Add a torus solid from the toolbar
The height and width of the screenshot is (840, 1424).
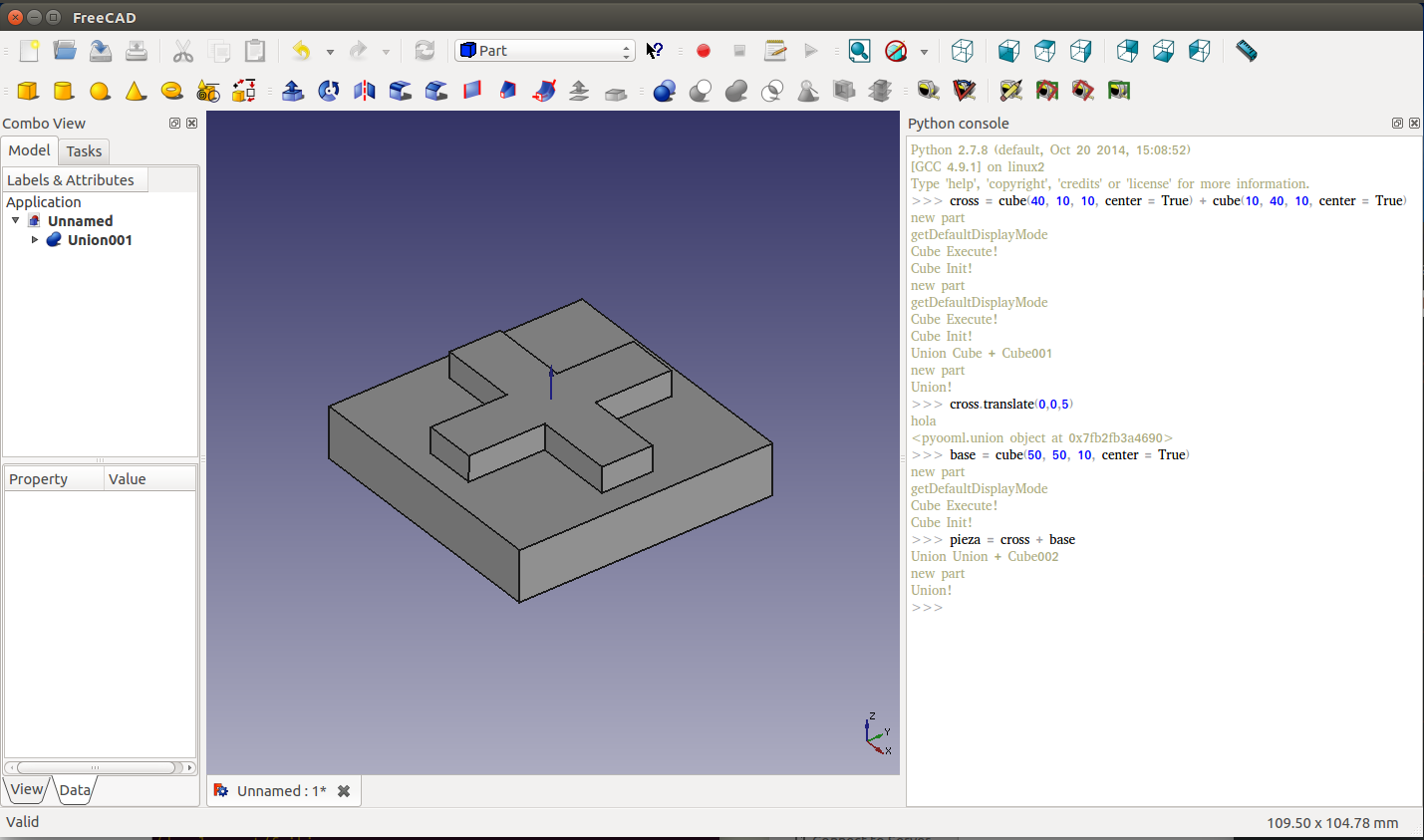(171, 91)
